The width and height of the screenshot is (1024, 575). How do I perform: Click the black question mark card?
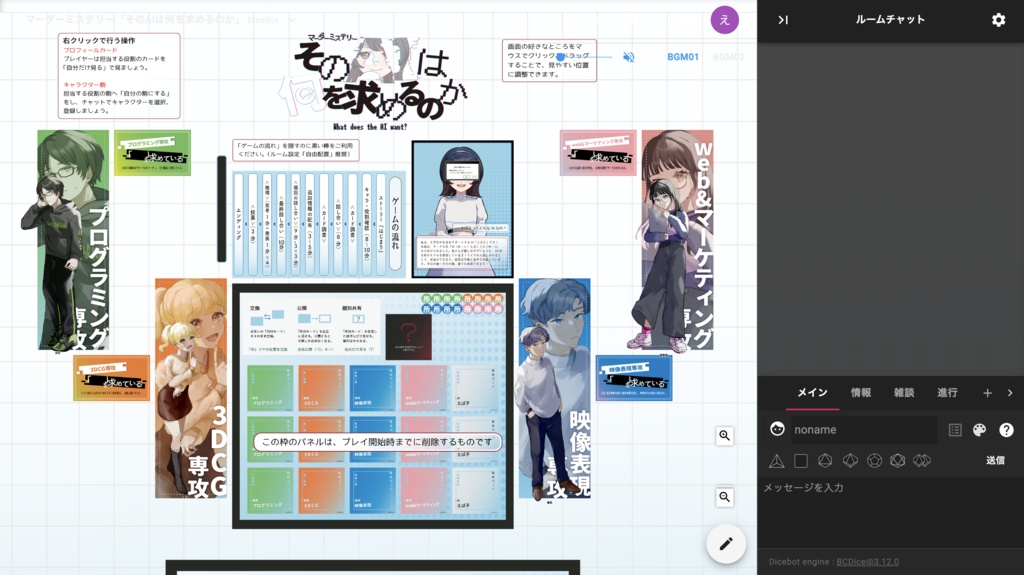(408, 337)
